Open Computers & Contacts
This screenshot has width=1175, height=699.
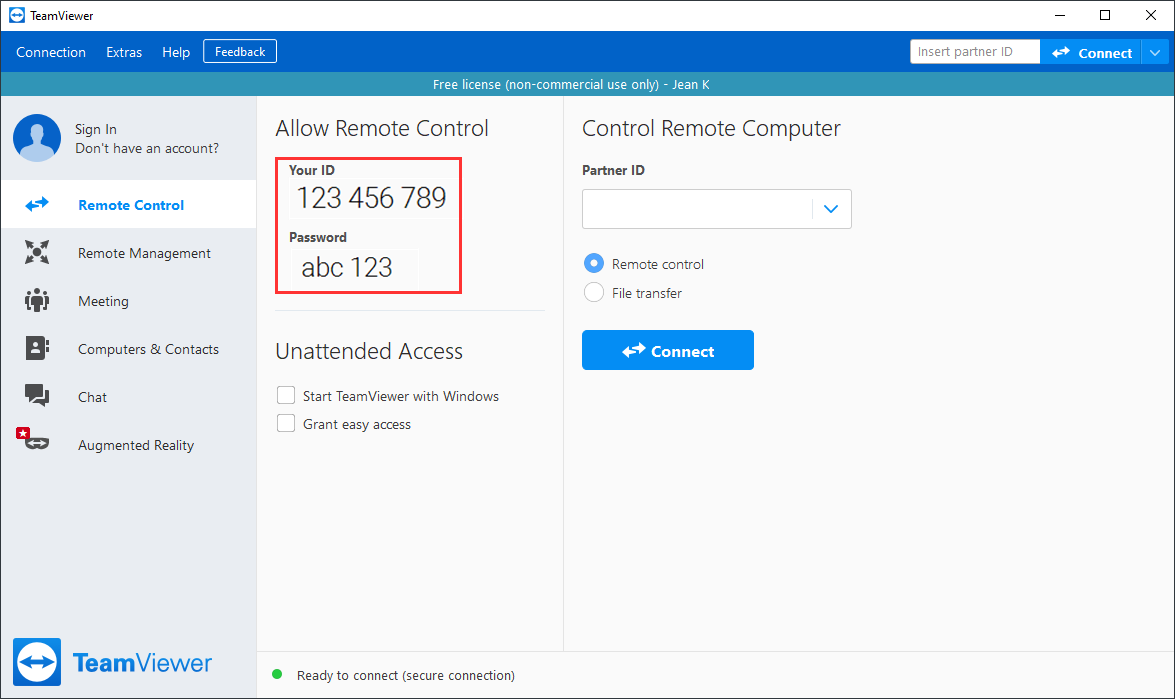(x=37, y=348)
